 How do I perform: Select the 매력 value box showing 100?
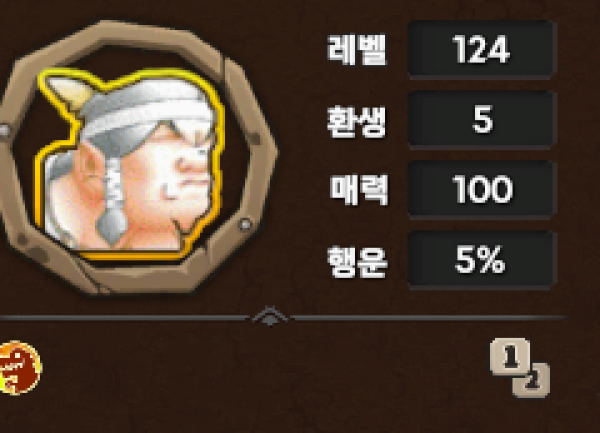(x=481, y=189)
